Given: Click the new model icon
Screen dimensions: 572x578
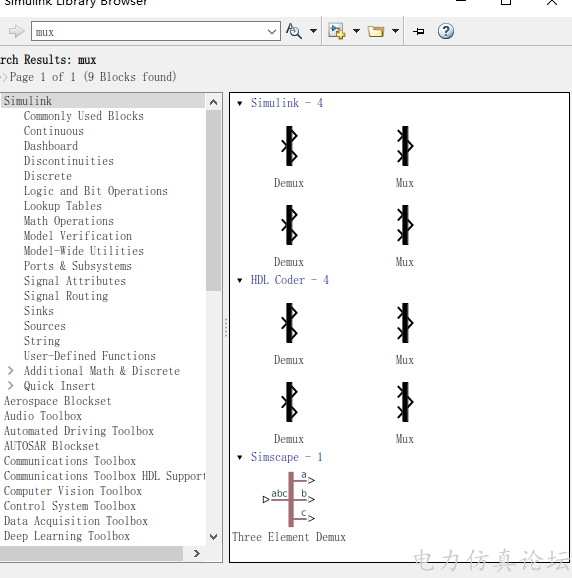Looking at the screenshot, I should pos(337,31).
